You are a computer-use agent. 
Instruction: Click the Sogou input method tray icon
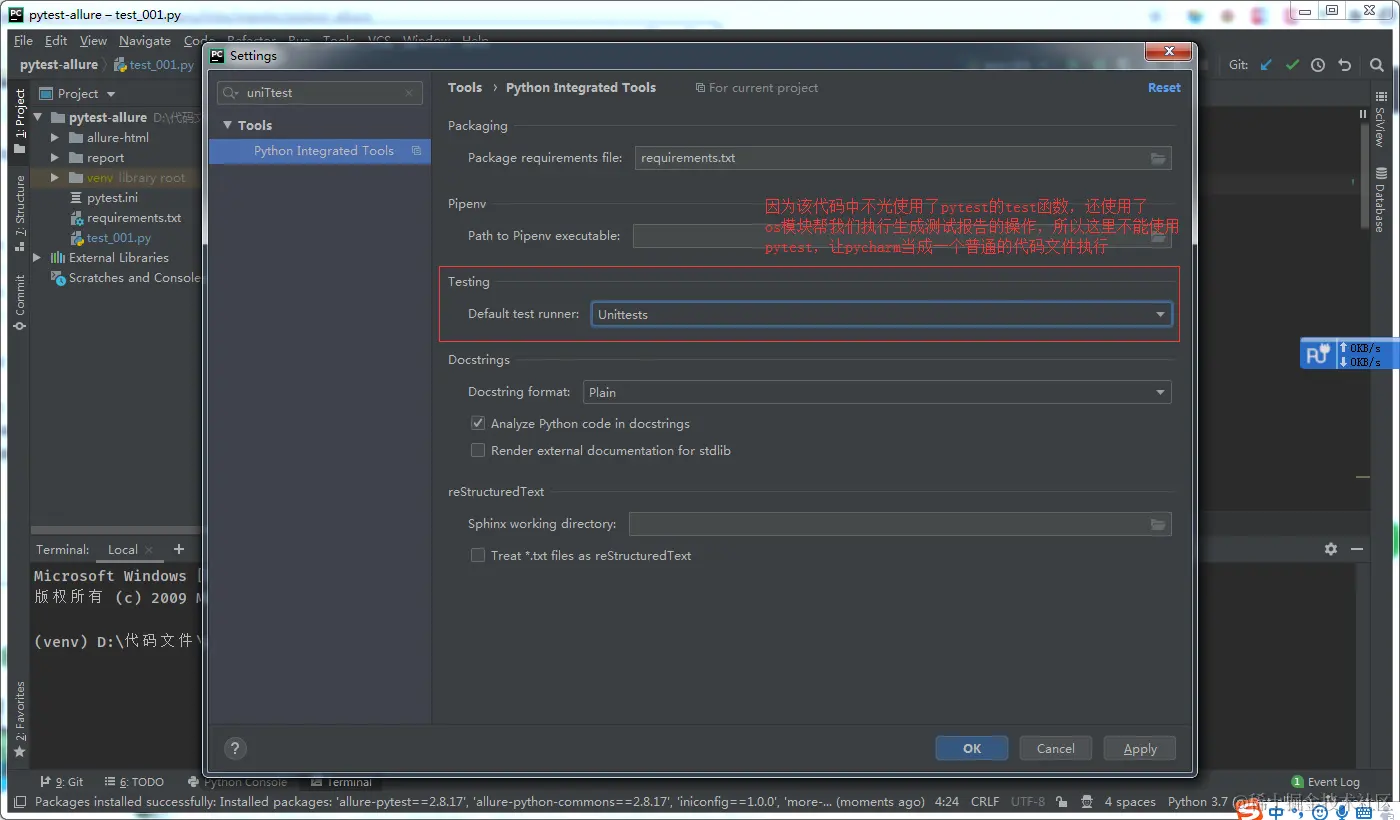tap(1249, 811)
